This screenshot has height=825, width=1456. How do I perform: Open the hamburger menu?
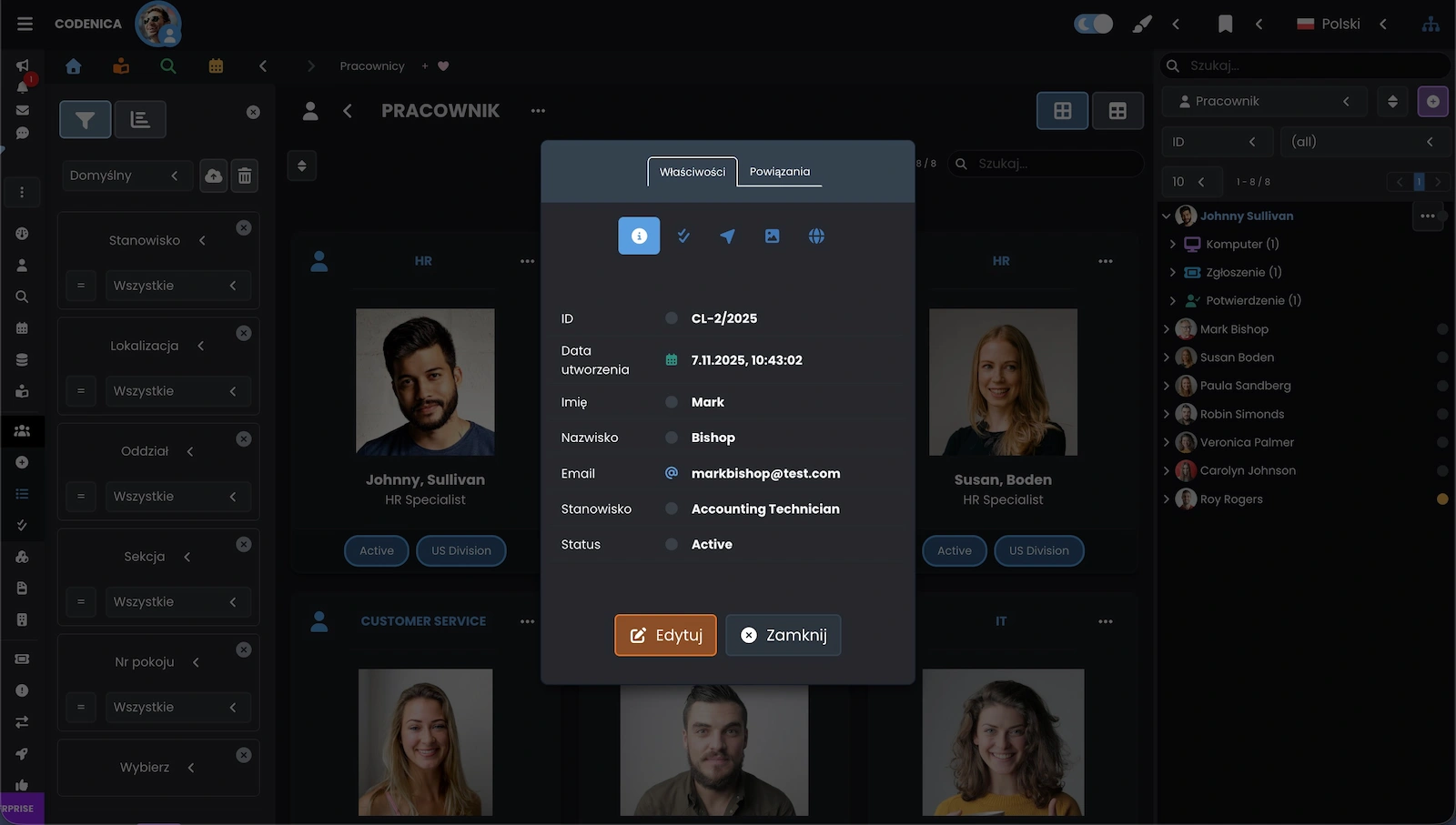(25, 24)
